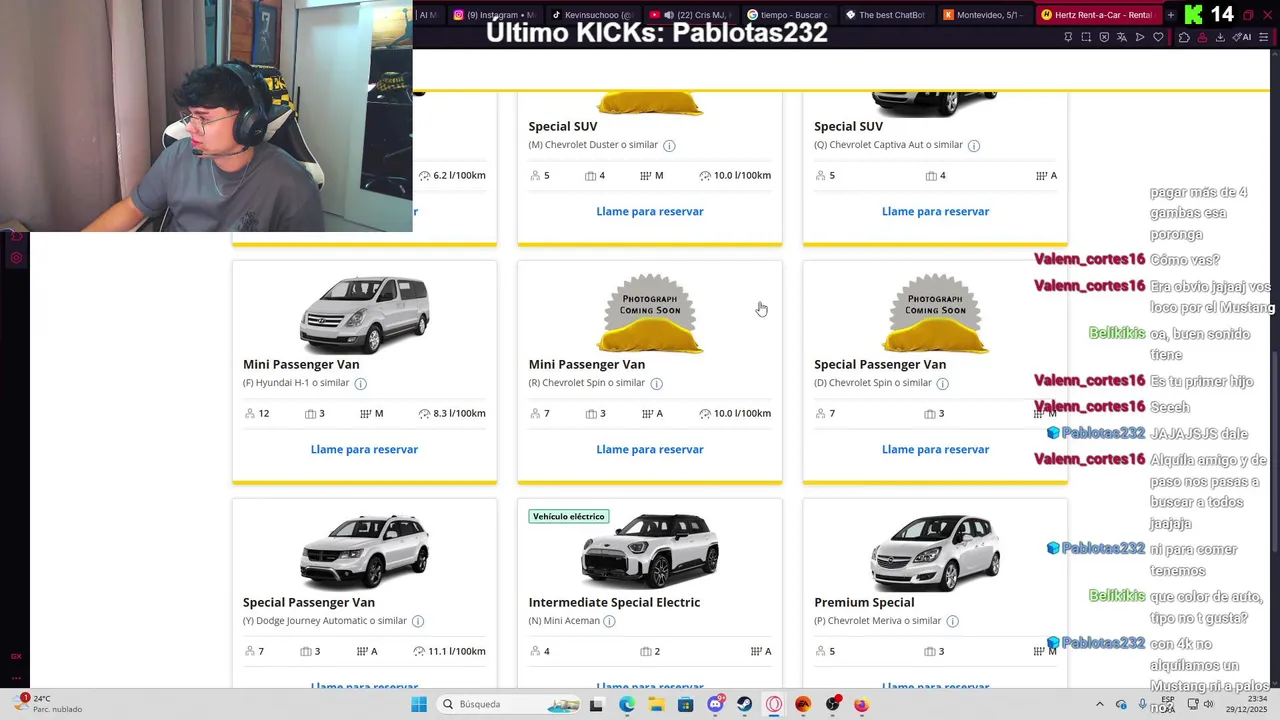1280x720 pixels.
Task: Show info icon beside (D) Chevrolet Spin
Action: pos(942,383)
